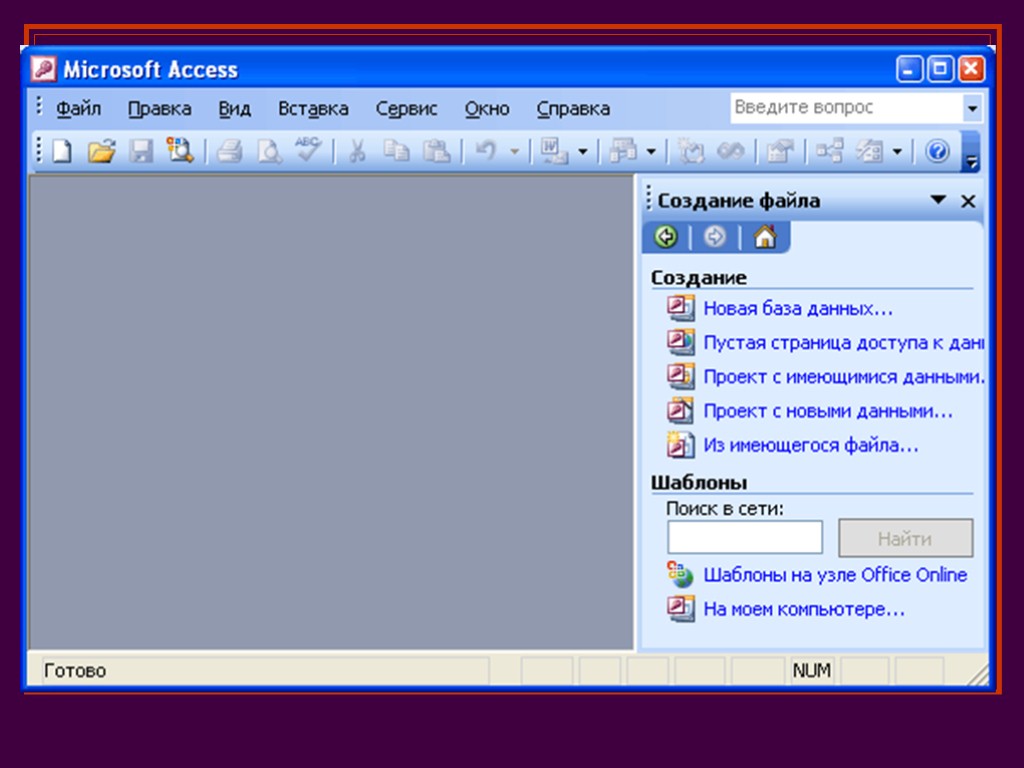Click the New Object toolbar icon

point(869,152)
